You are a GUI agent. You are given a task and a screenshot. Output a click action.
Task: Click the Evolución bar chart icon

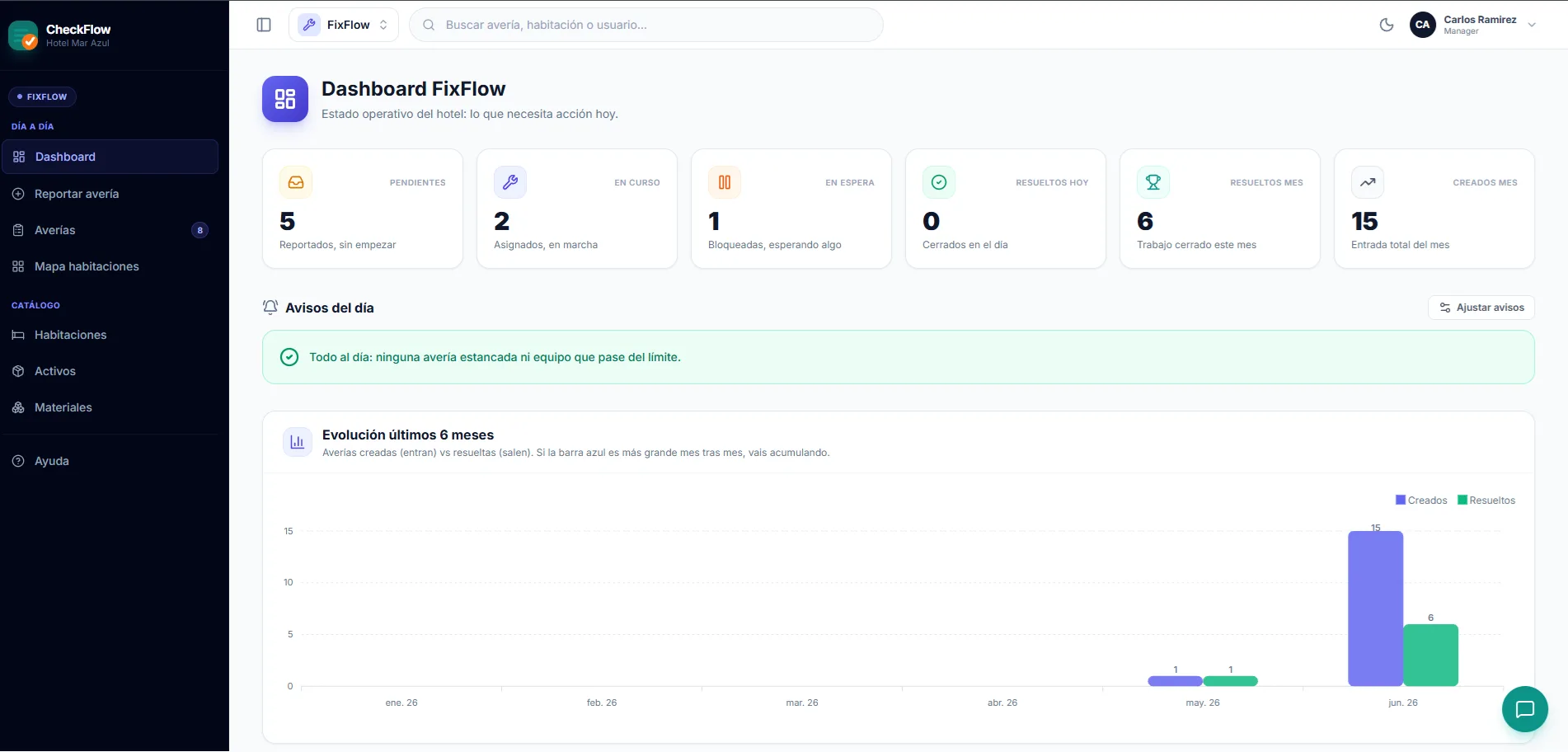pos(298,442)
